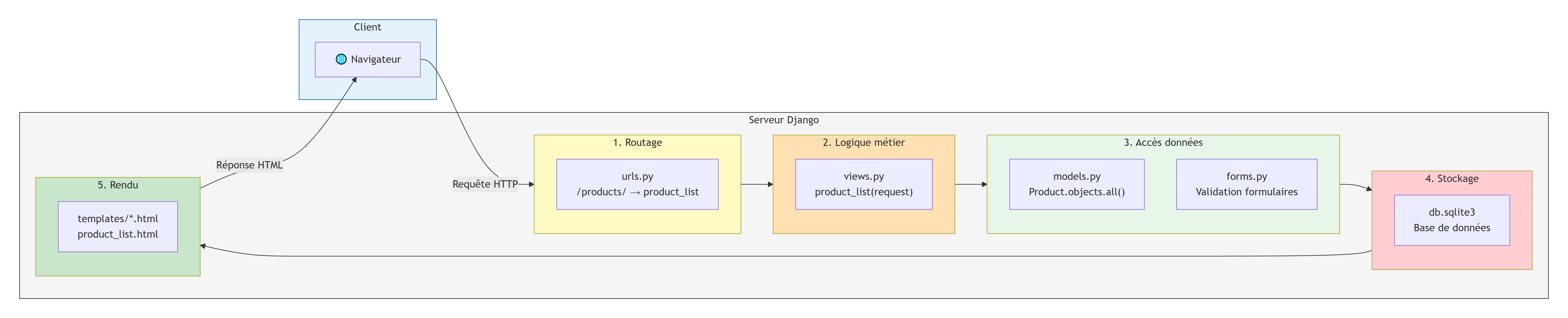Click the '3. Accès données' heading
The height and width of the screenshot is (318, 1568).
(1163, 142)
